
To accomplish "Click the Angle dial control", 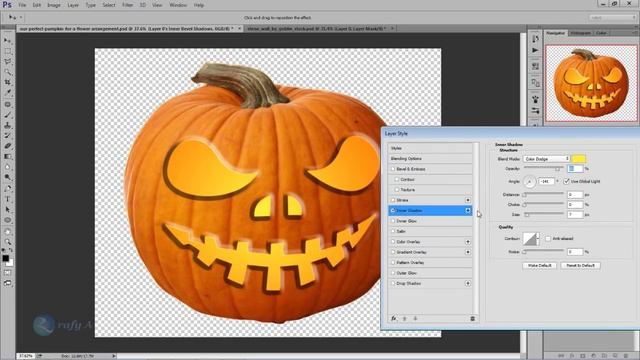I will tap(529, 181).
